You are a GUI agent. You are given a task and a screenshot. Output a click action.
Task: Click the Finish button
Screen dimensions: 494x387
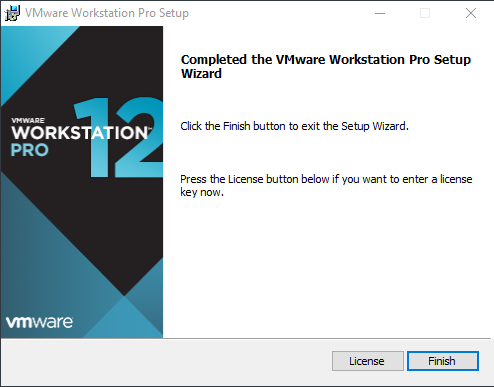click(x=443, y=361)
